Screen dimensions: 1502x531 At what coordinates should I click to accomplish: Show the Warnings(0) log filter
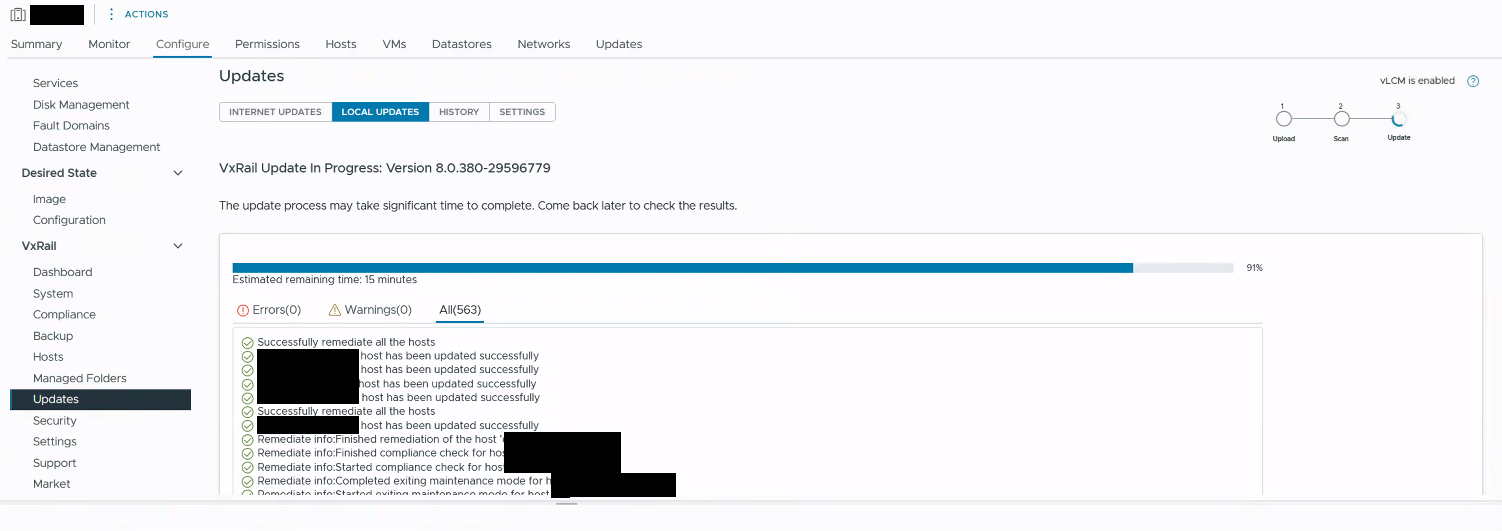click(370, 310)
